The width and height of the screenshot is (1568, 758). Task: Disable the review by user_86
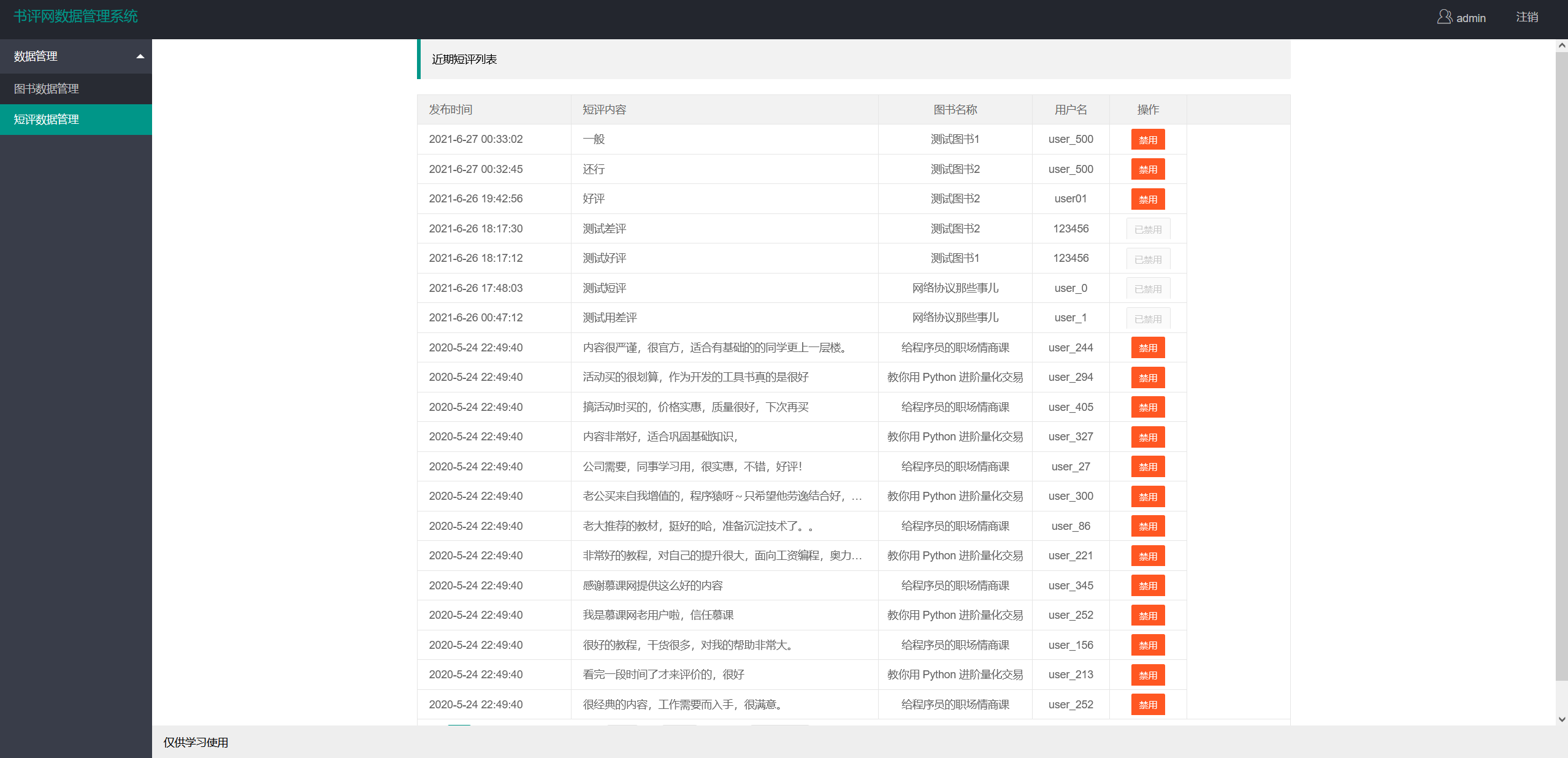(1148, 526)
